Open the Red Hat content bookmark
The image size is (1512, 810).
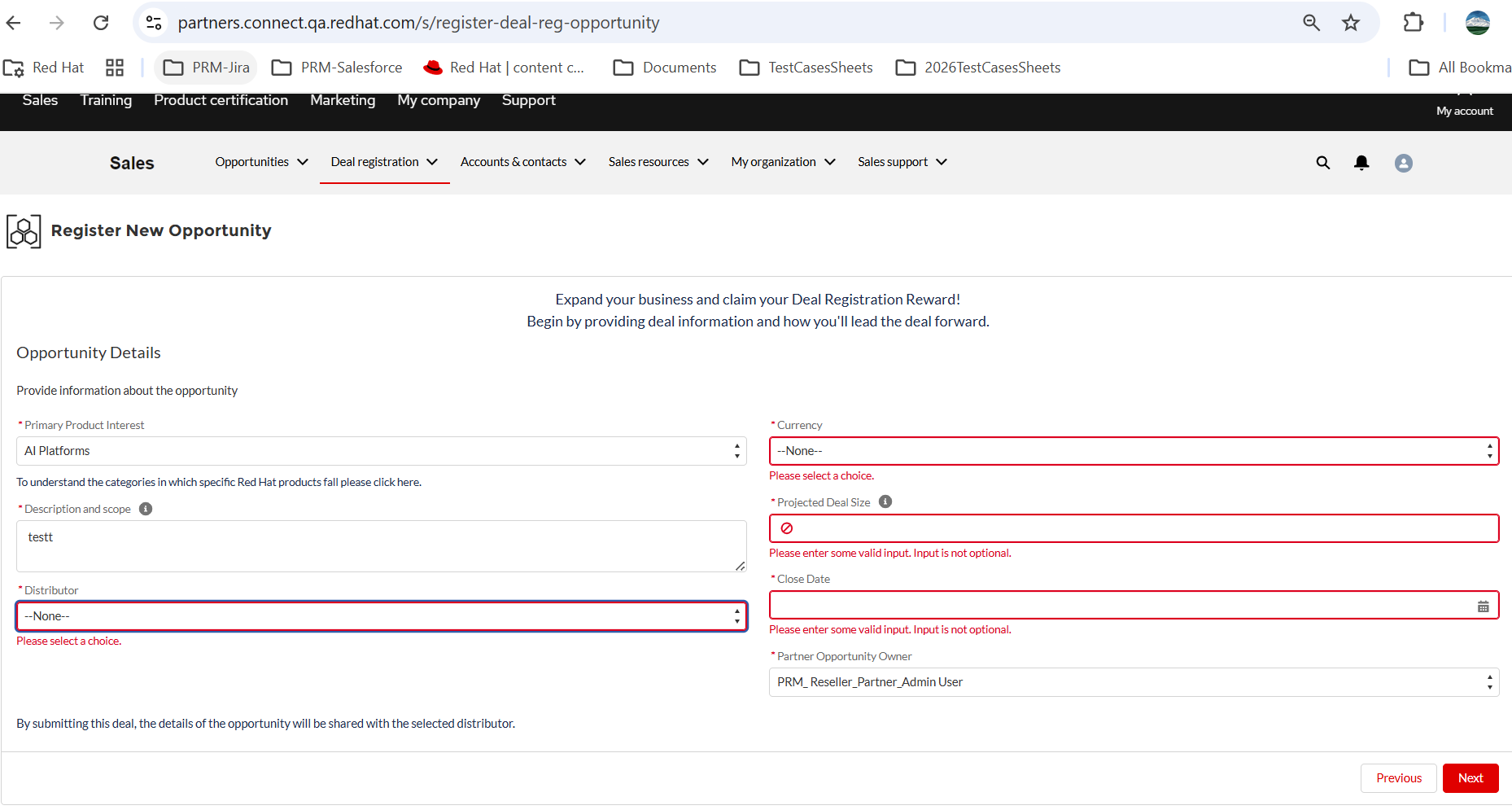point(504,68)
